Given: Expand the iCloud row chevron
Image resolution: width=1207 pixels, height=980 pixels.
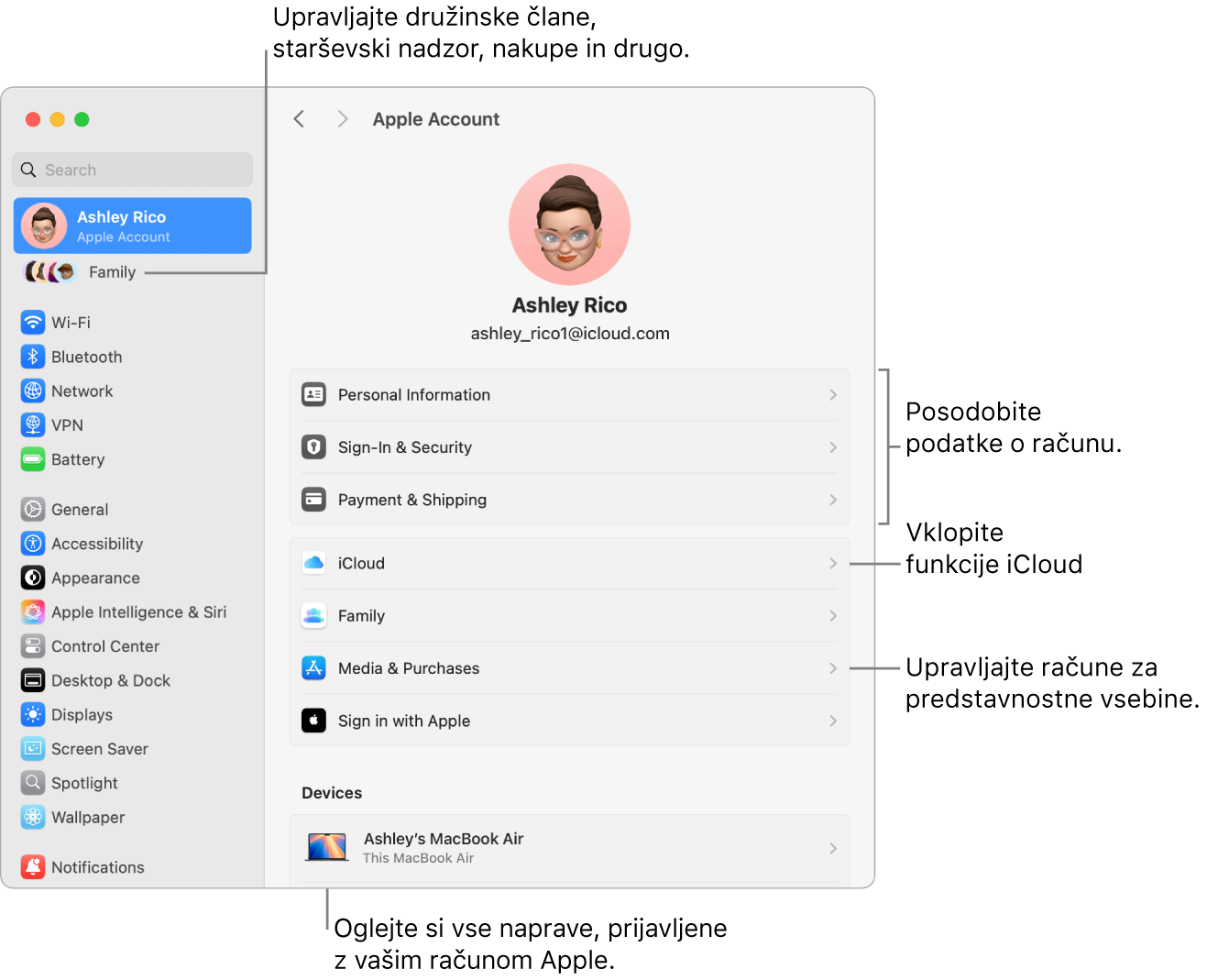Looking at the screenshot, I should coord(833,563).
